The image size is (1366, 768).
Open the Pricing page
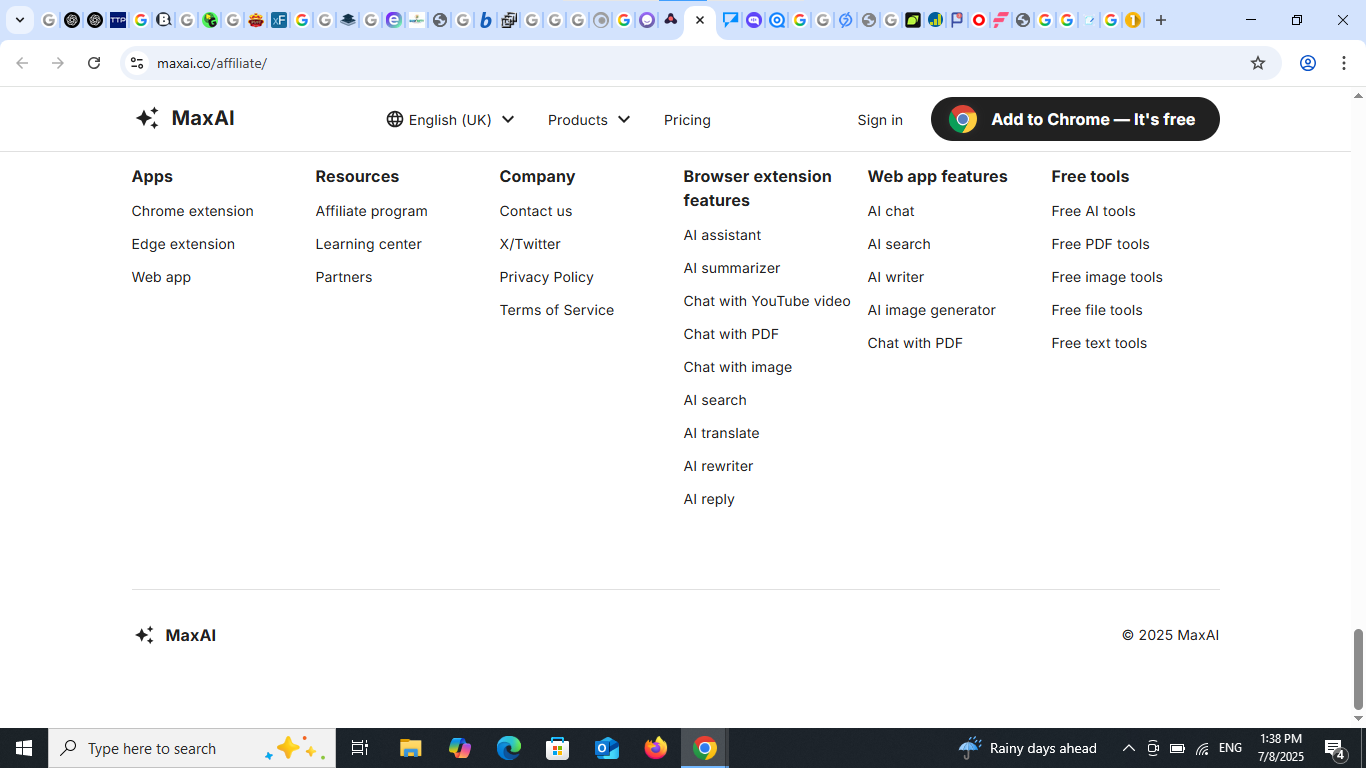point(687,120)
